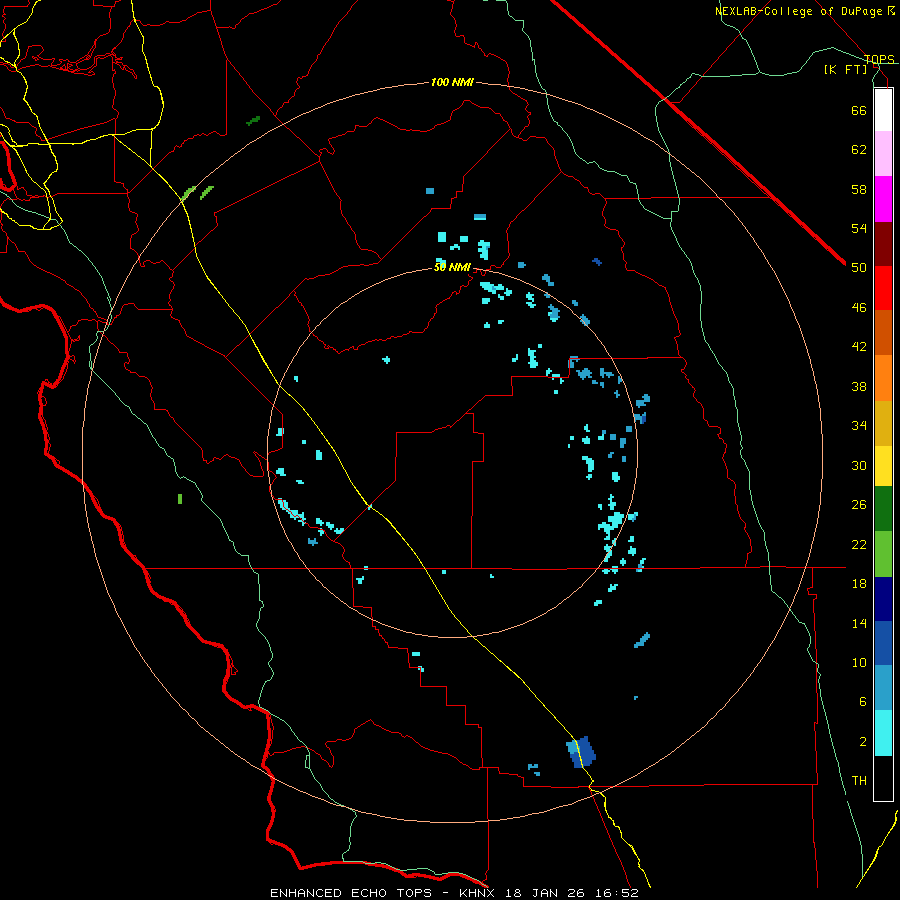The image size is (900, 900).
Task: Click the TH label on the legend
Action: pos(859,781)
